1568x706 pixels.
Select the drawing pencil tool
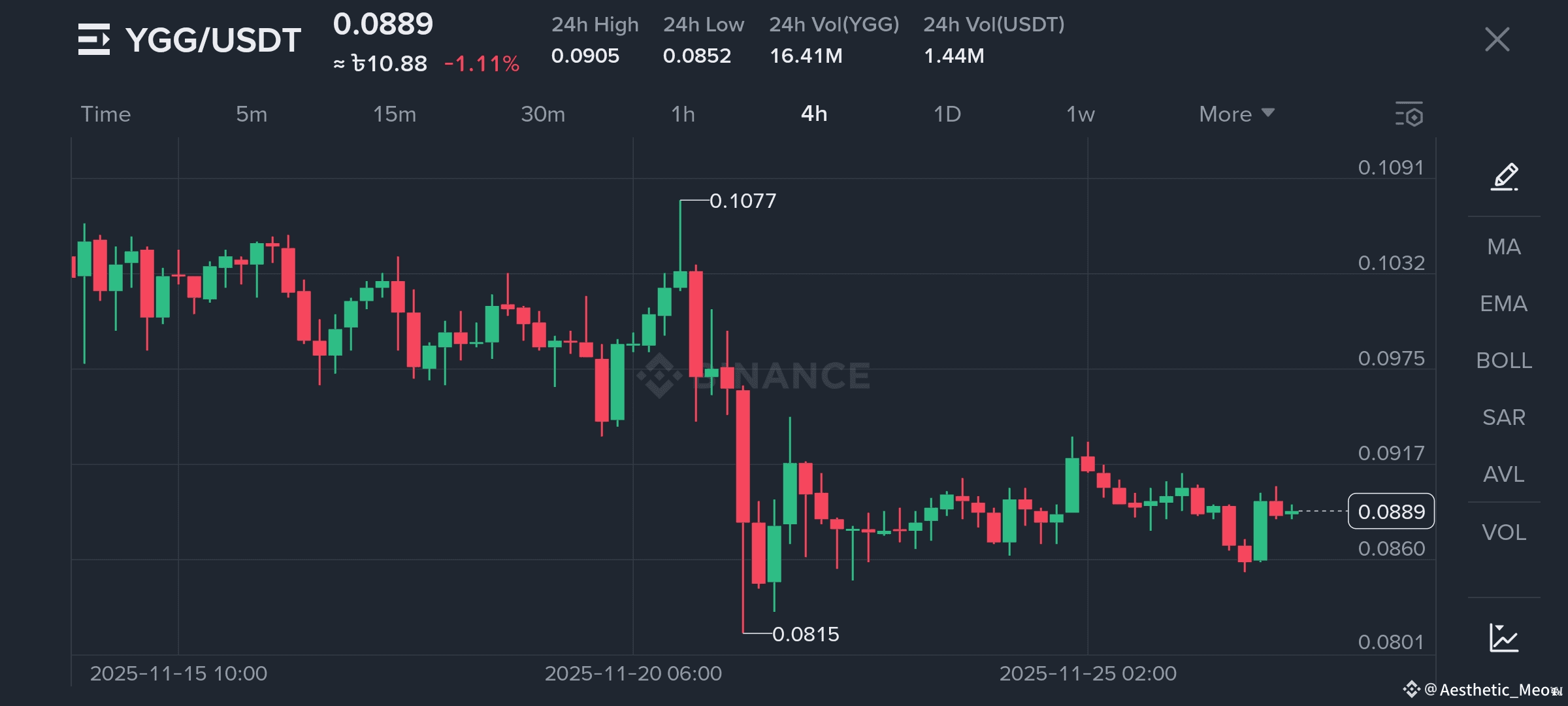point(1504,176)
